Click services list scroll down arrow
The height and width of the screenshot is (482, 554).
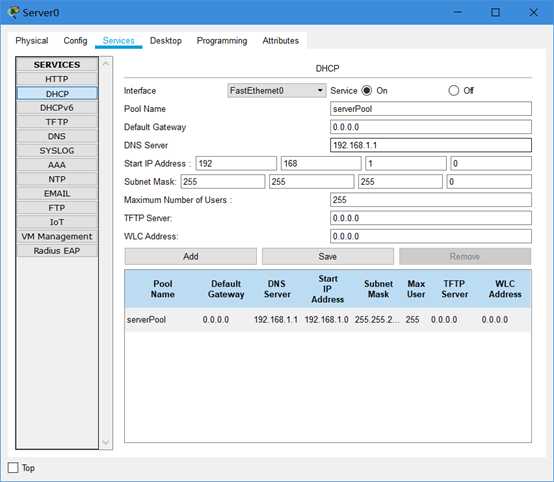coord(106,442)
